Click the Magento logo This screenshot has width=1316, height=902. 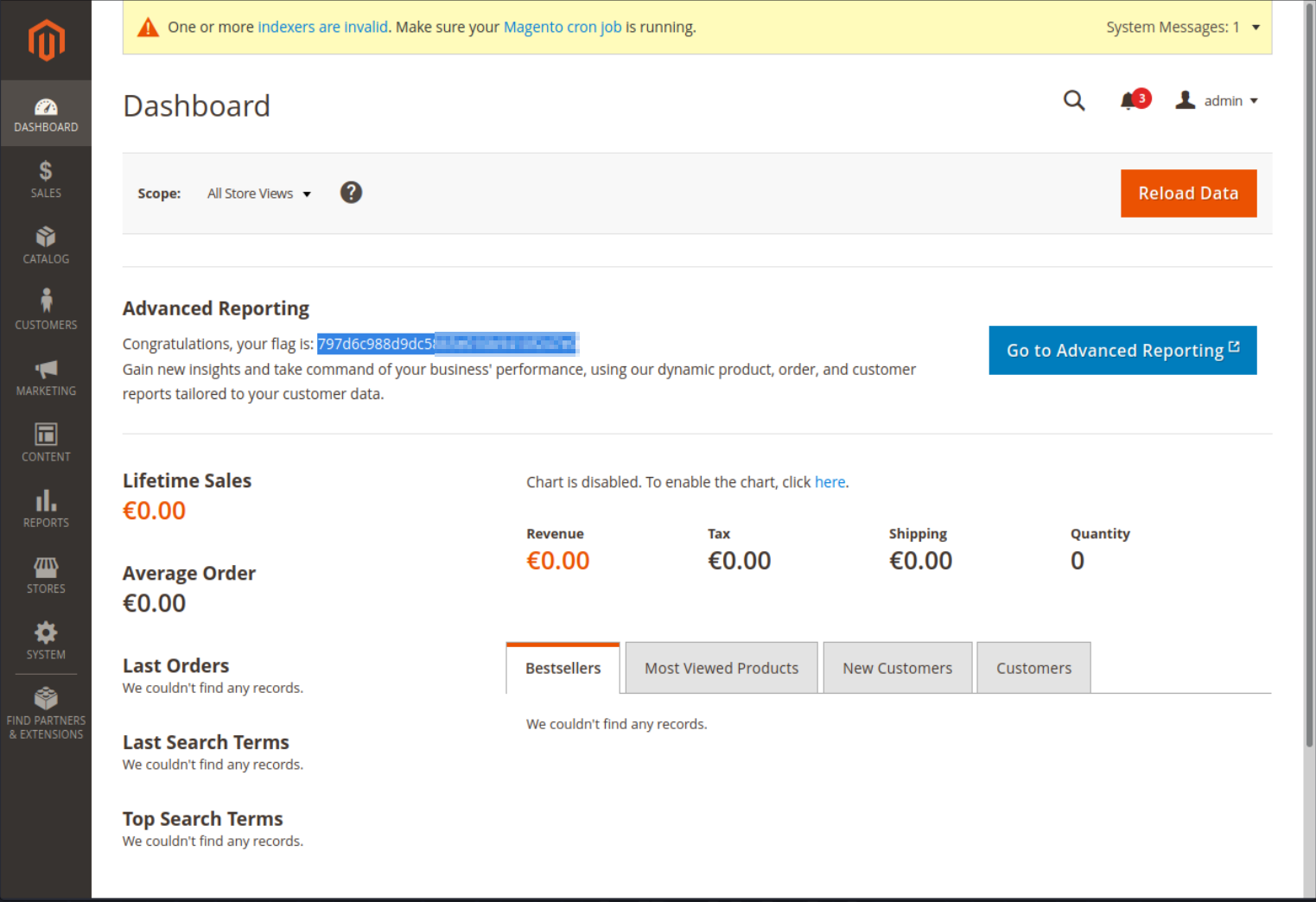pyautogui.click(x=46, y=40)
